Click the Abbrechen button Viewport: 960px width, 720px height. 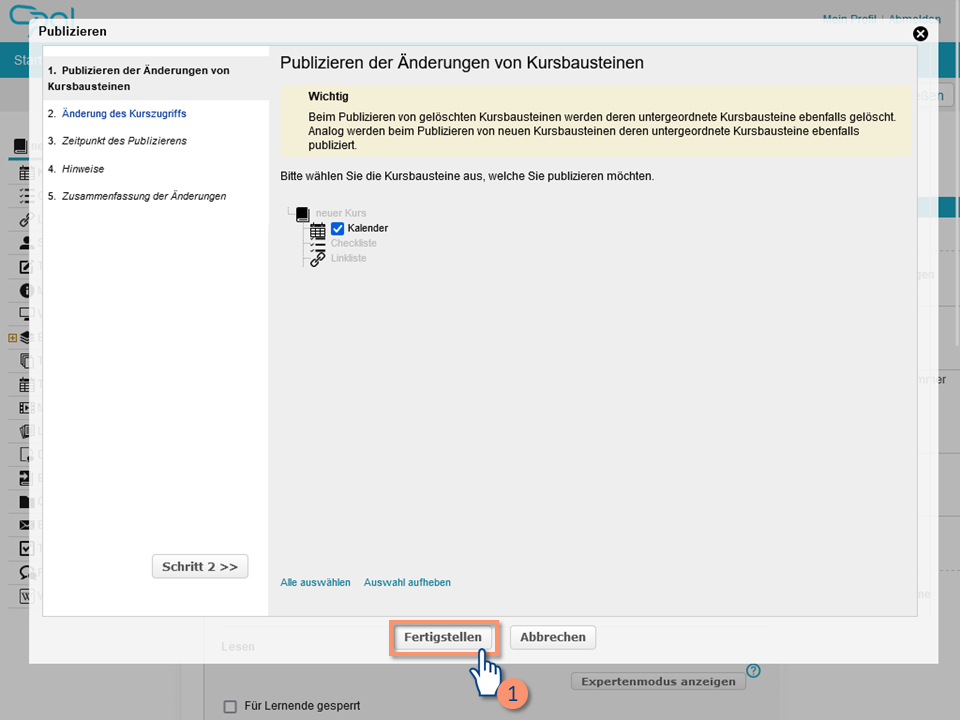(552, 637)
